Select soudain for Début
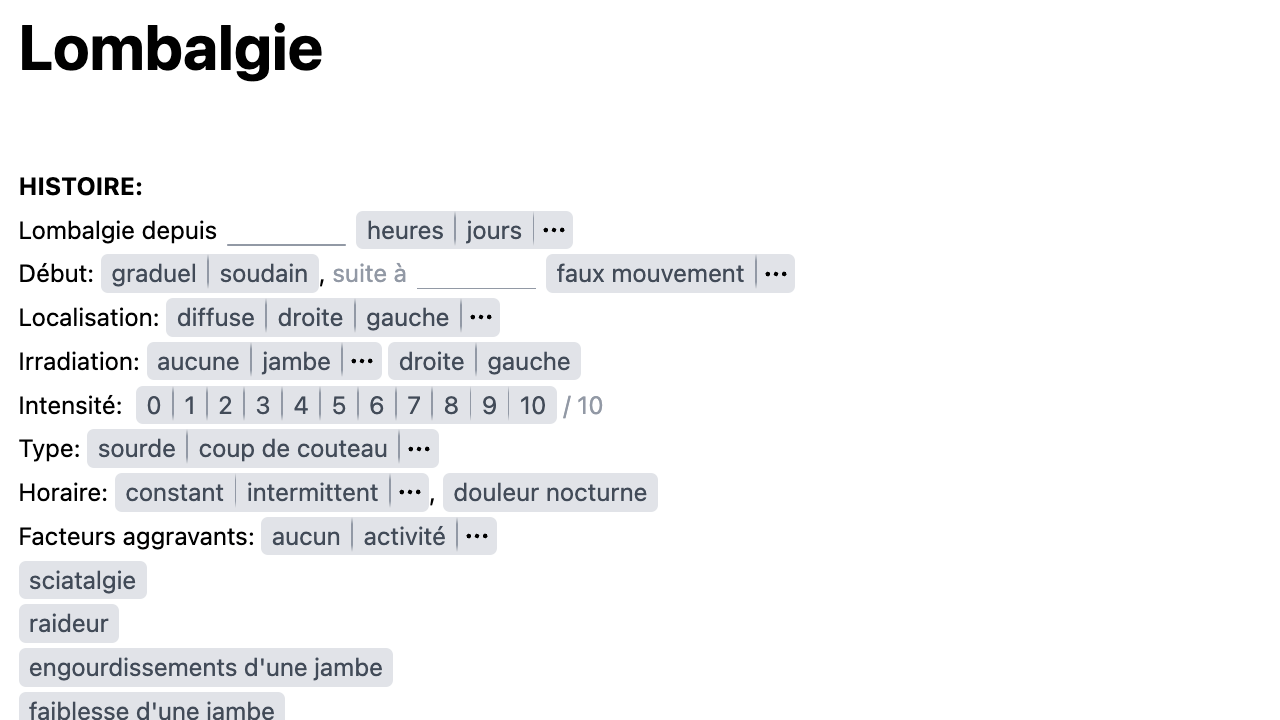Screen dimensions: 1280x720 [x=263, y=273]
